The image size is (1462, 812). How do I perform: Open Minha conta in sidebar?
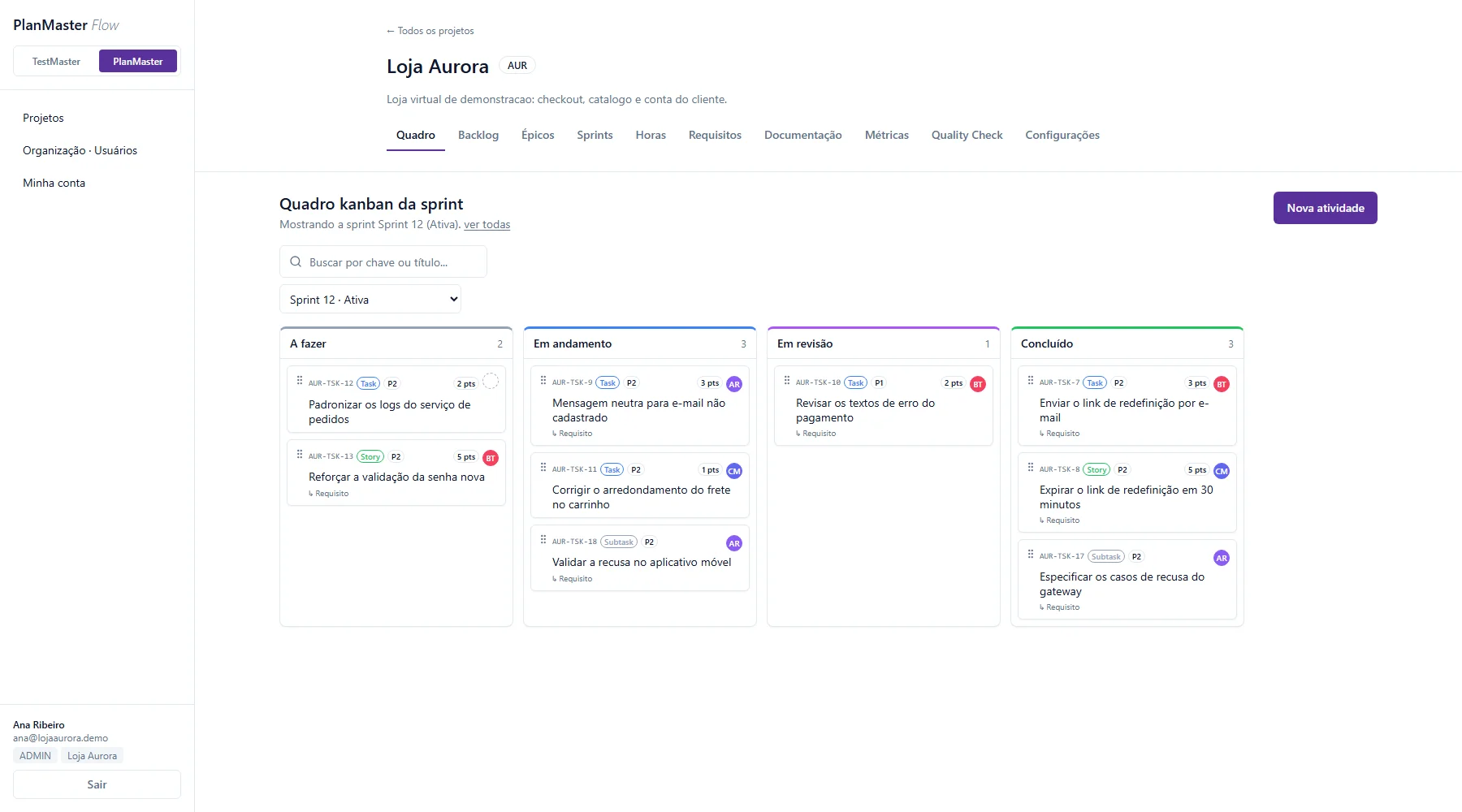(54, 183)
